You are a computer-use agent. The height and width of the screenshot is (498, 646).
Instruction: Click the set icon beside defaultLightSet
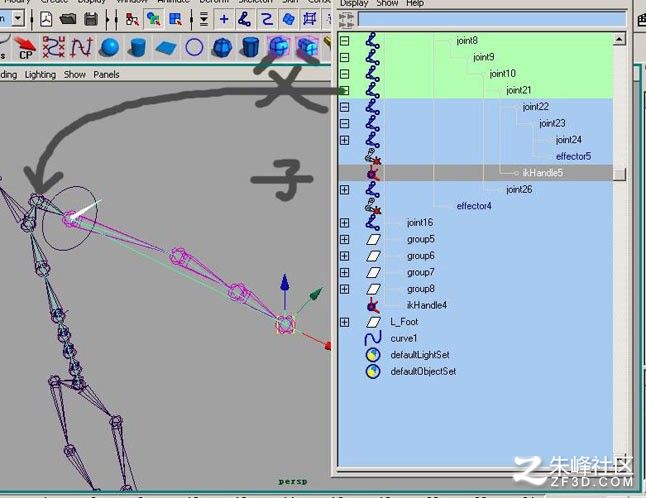(373, 355)
